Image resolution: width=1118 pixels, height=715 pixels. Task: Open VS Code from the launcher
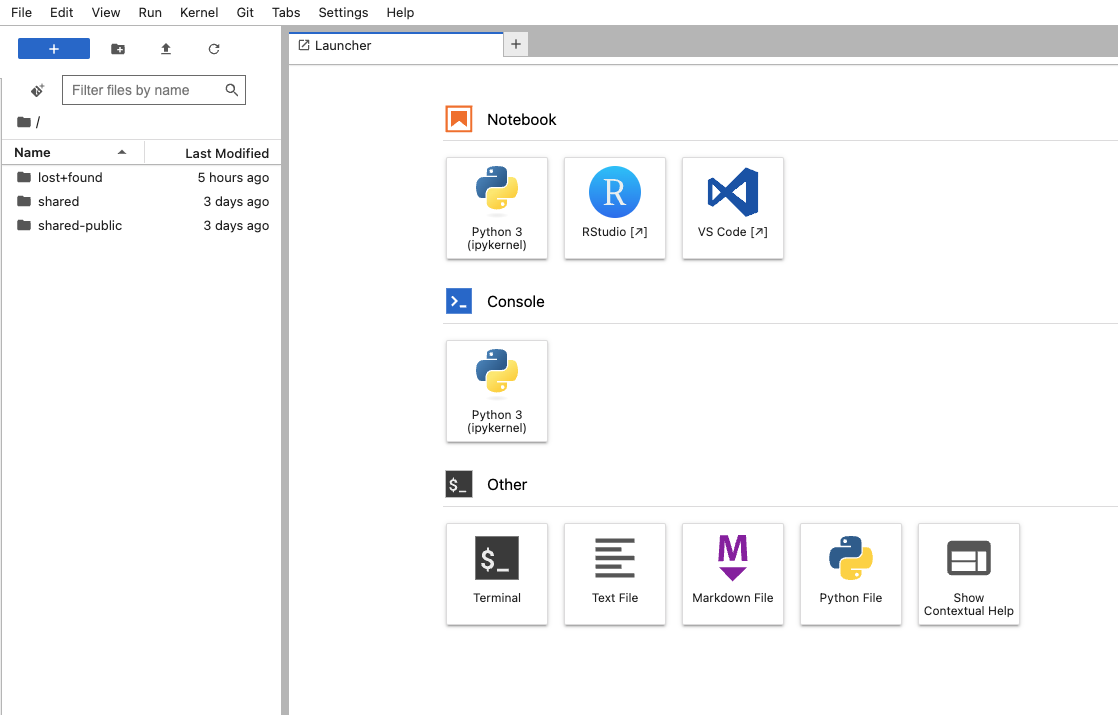[732, 208]
